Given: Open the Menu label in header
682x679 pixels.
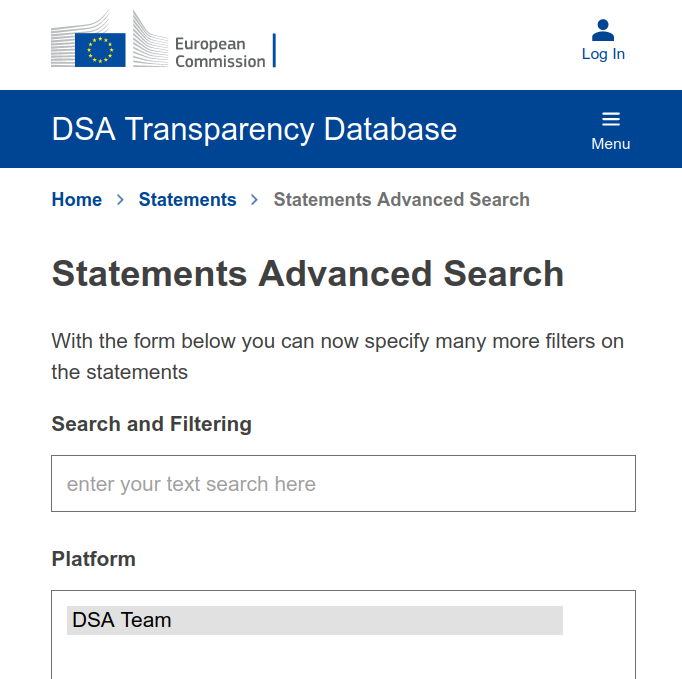Looking at the screenshot, I should [611, 144].
